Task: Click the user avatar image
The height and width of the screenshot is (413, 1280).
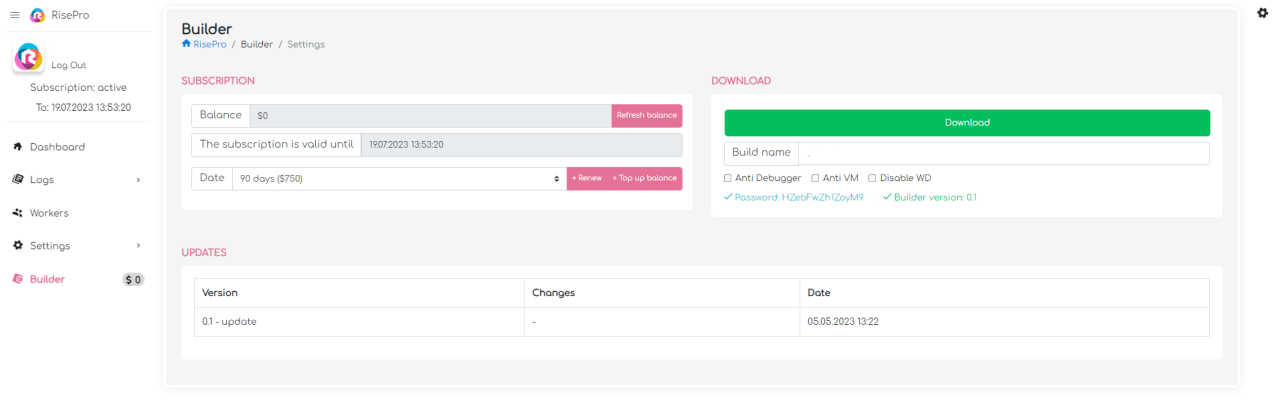Action: [28, 57]
